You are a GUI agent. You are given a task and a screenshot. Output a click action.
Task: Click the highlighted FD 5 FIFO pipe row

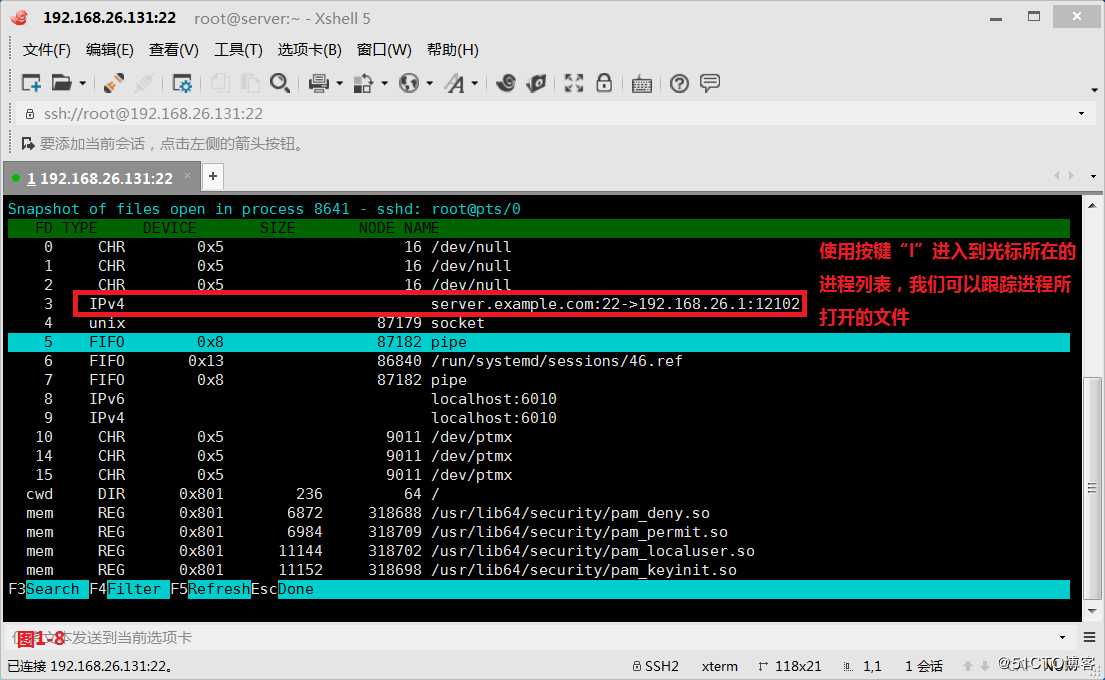539,342
